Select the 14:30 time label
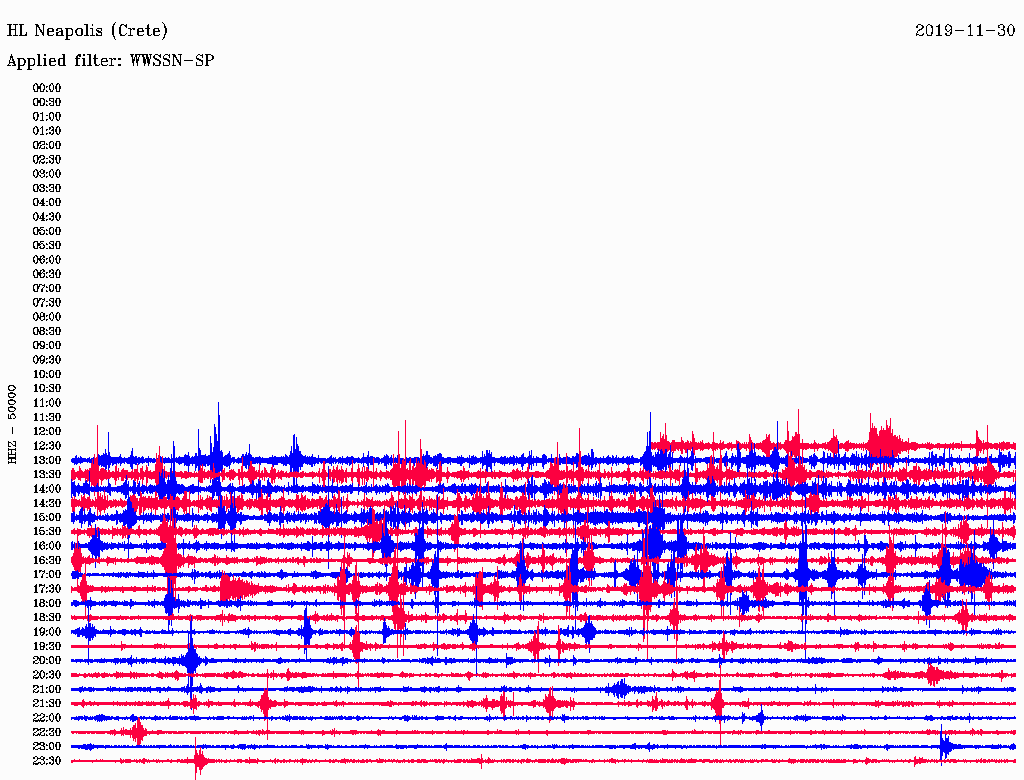 [47, 503]
